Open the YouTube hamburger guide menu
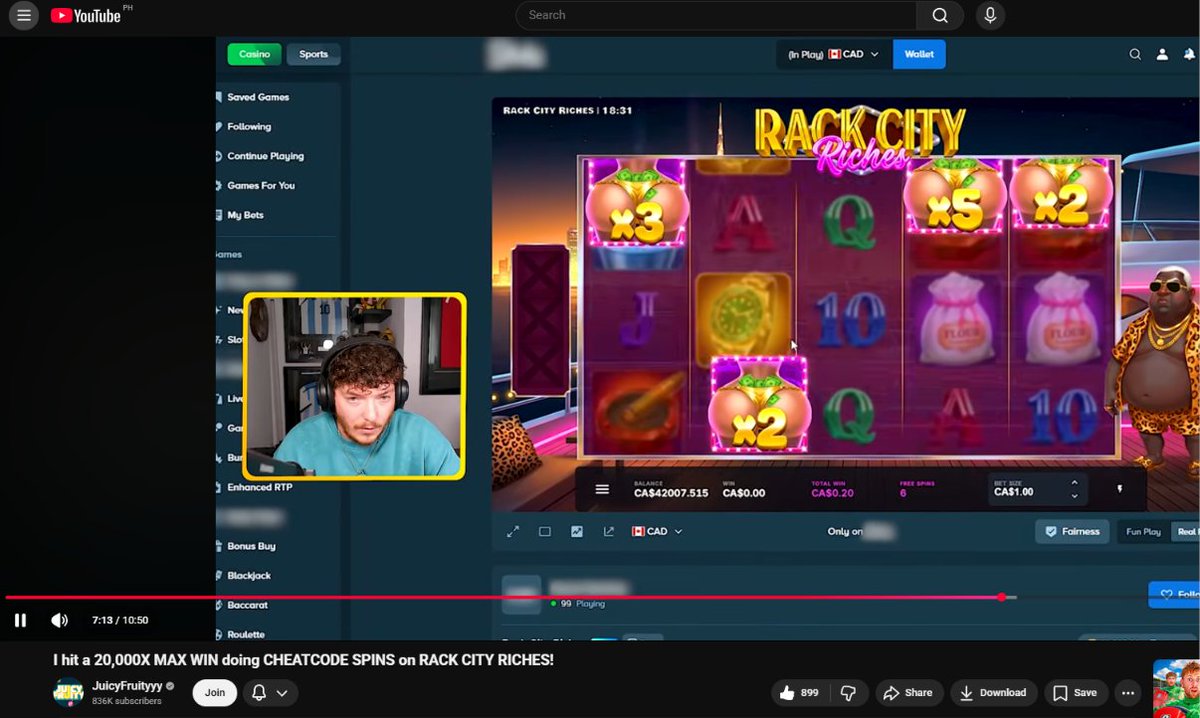 (24, 15)
